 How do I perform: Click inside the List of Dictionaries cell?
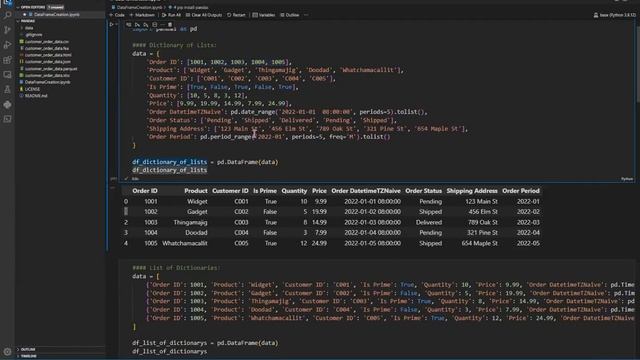(376, 309)
